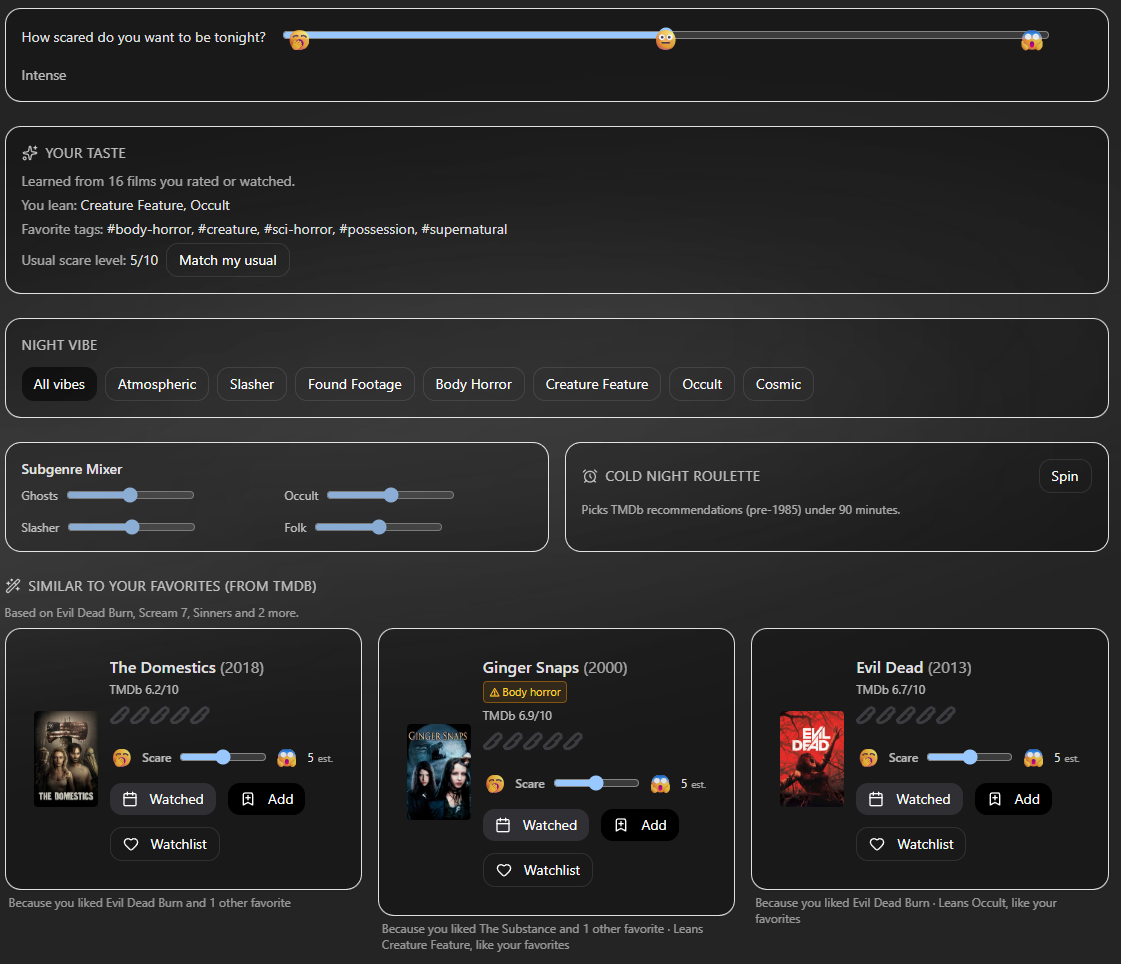
Task: Add Evil Dead to your list
Action: [1013, 800]
